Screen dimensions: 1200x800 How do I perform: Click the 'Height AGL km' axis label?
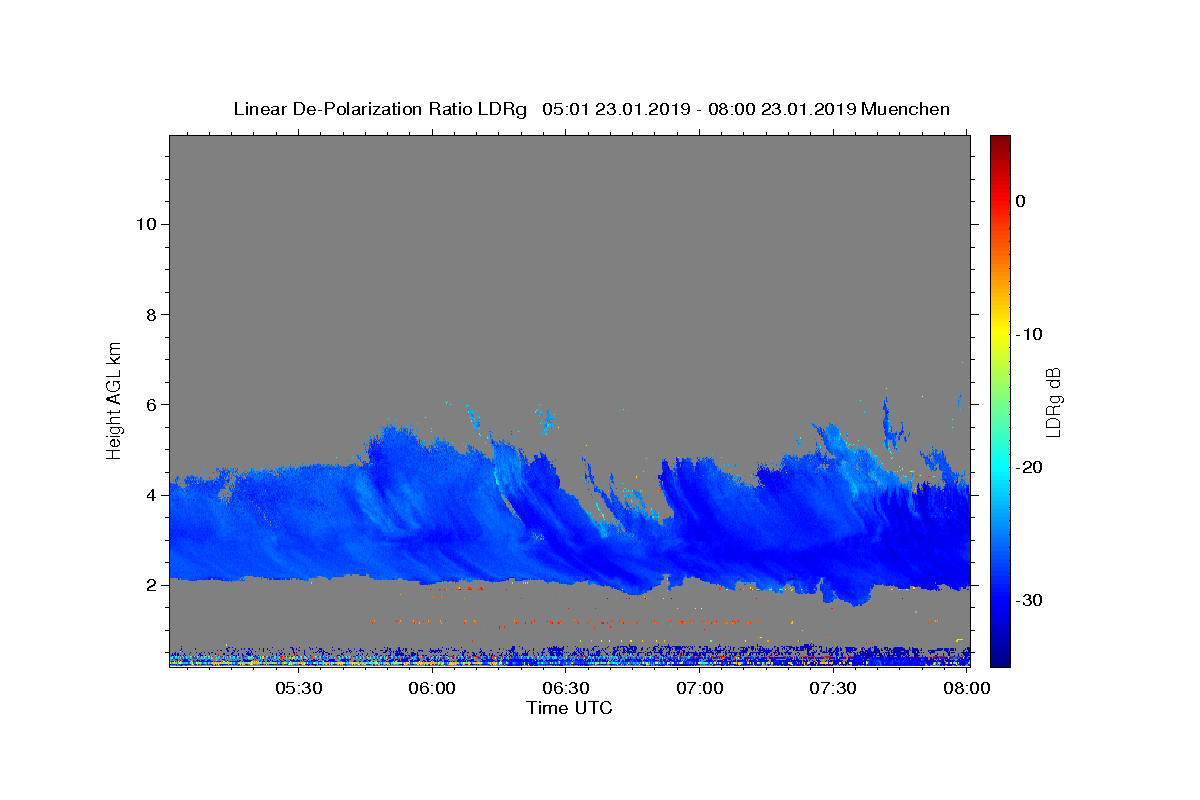coord(114,399)
